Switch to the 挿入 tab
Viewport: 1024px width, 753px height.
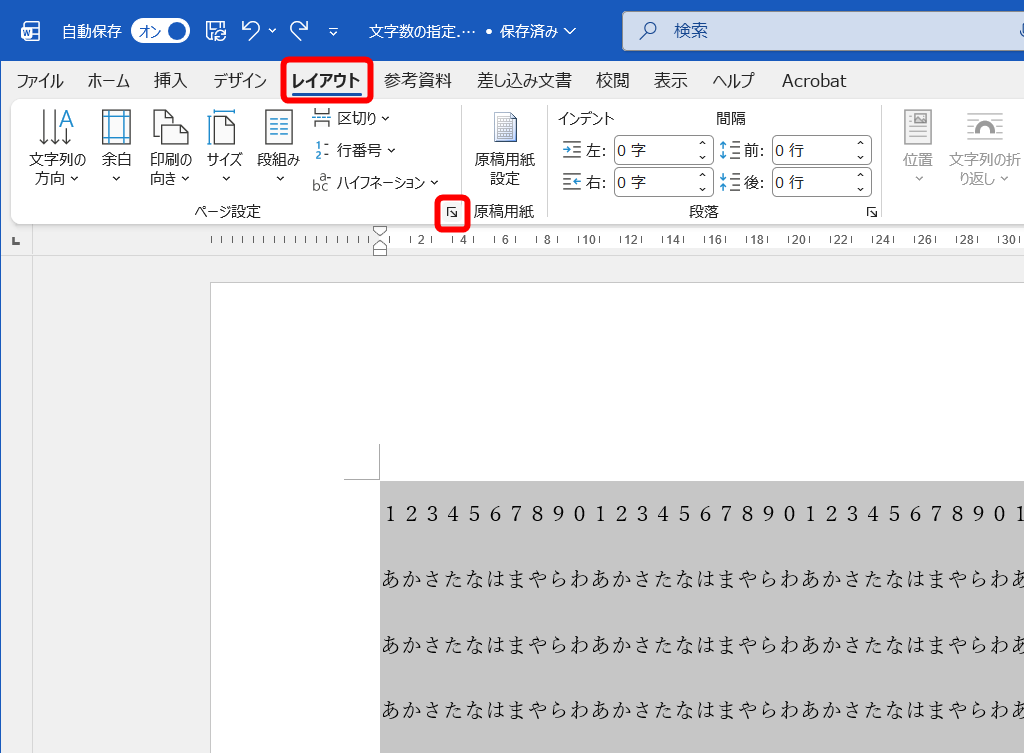[170, 81]
